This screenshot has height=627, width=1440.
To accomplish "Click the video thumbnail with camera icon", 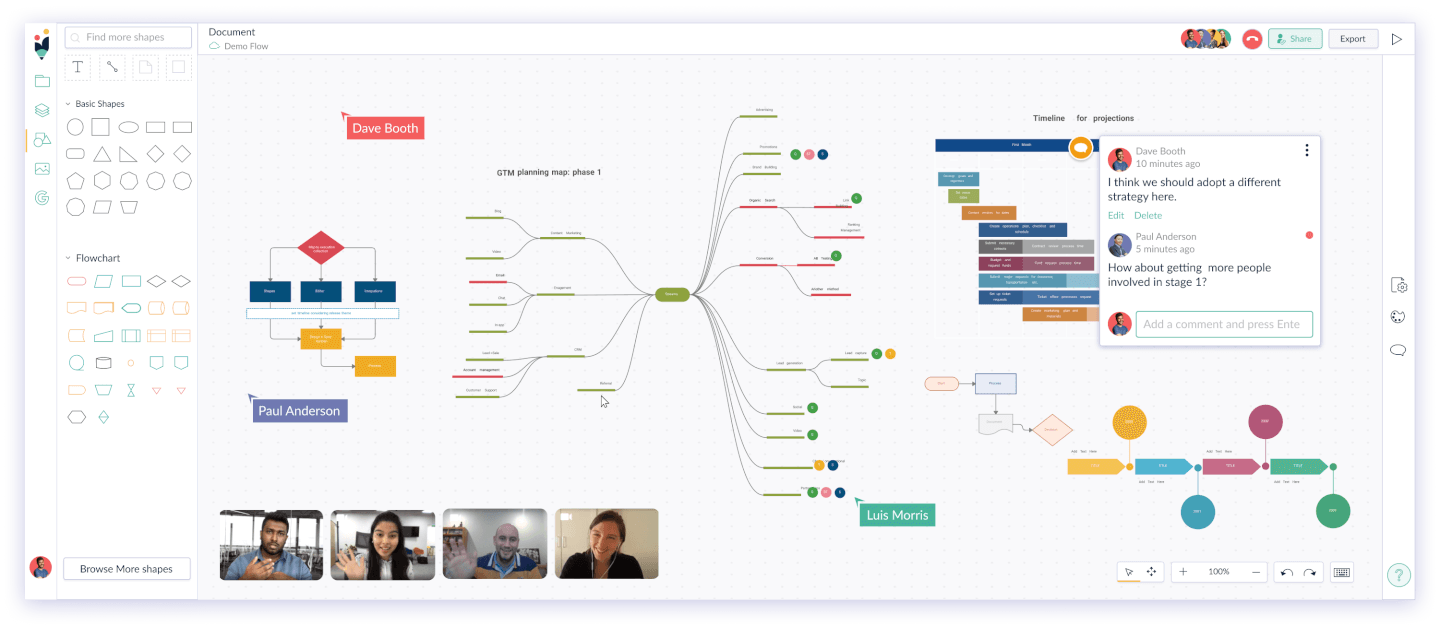I will point(607,544).
